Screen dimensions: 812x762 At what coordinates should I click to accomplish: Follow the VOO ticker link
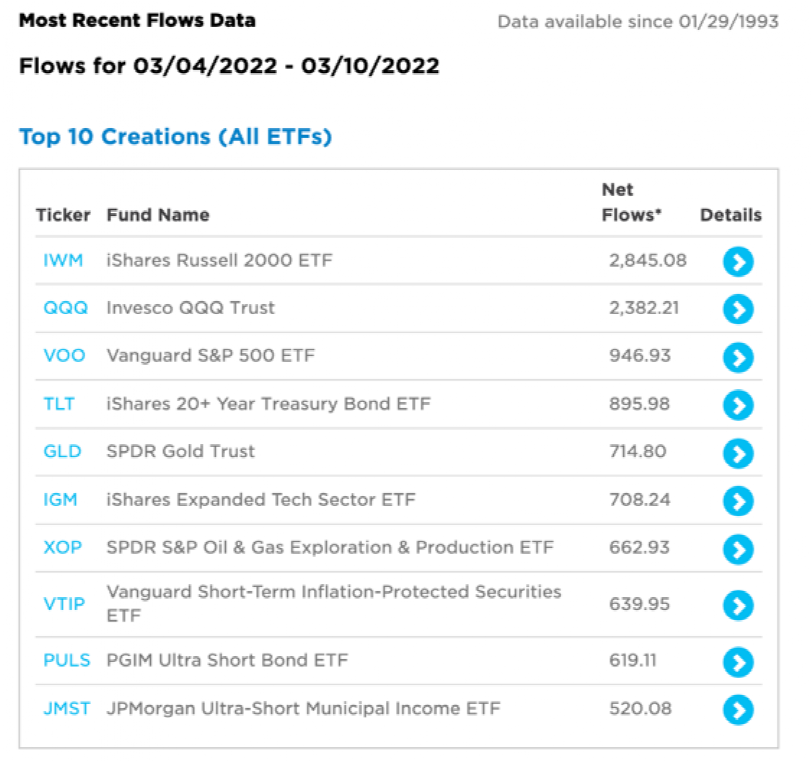(x=64, y=356)
